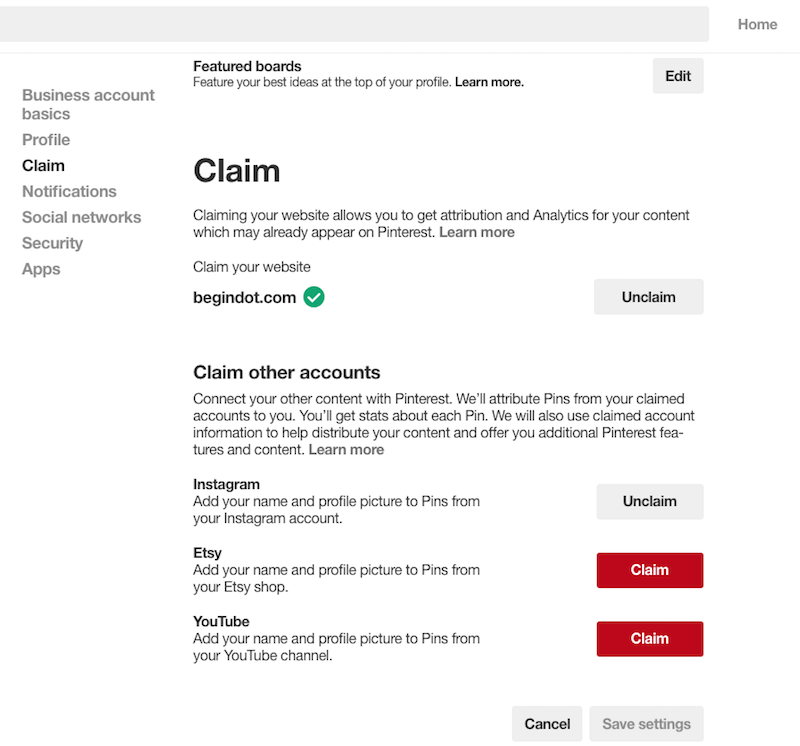The image size is (800, 746).
Task: Open the Notifications settings section
Action: [69, 191]
